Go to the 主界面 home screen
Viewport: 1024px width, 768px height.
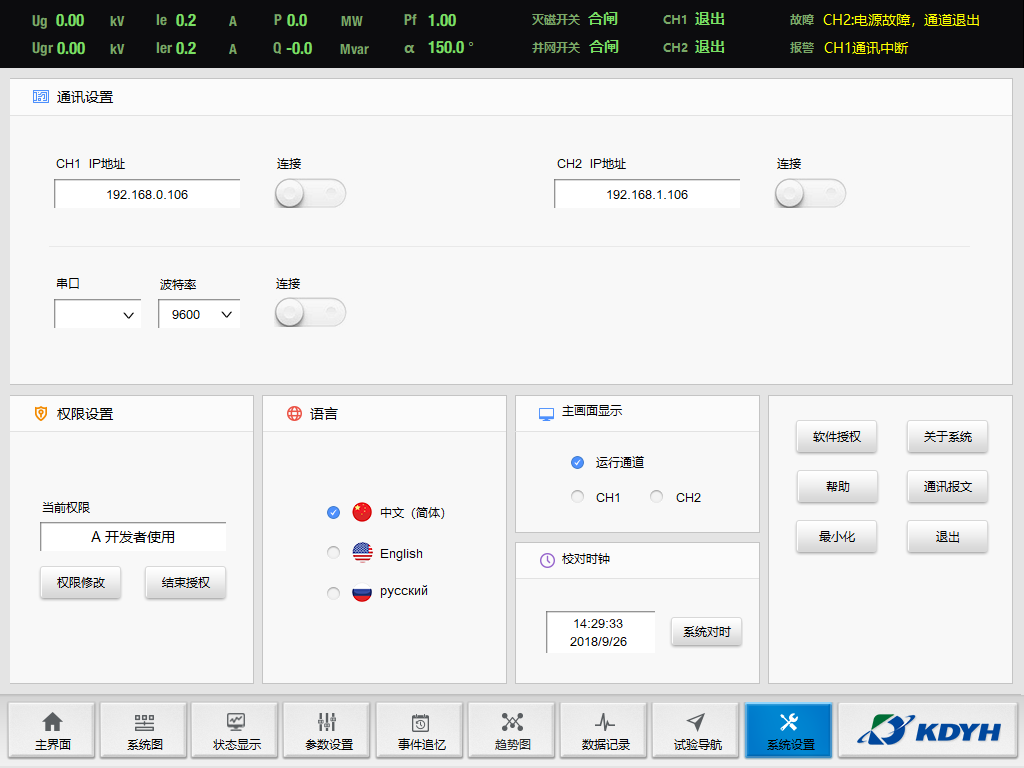tap(52, 730)
